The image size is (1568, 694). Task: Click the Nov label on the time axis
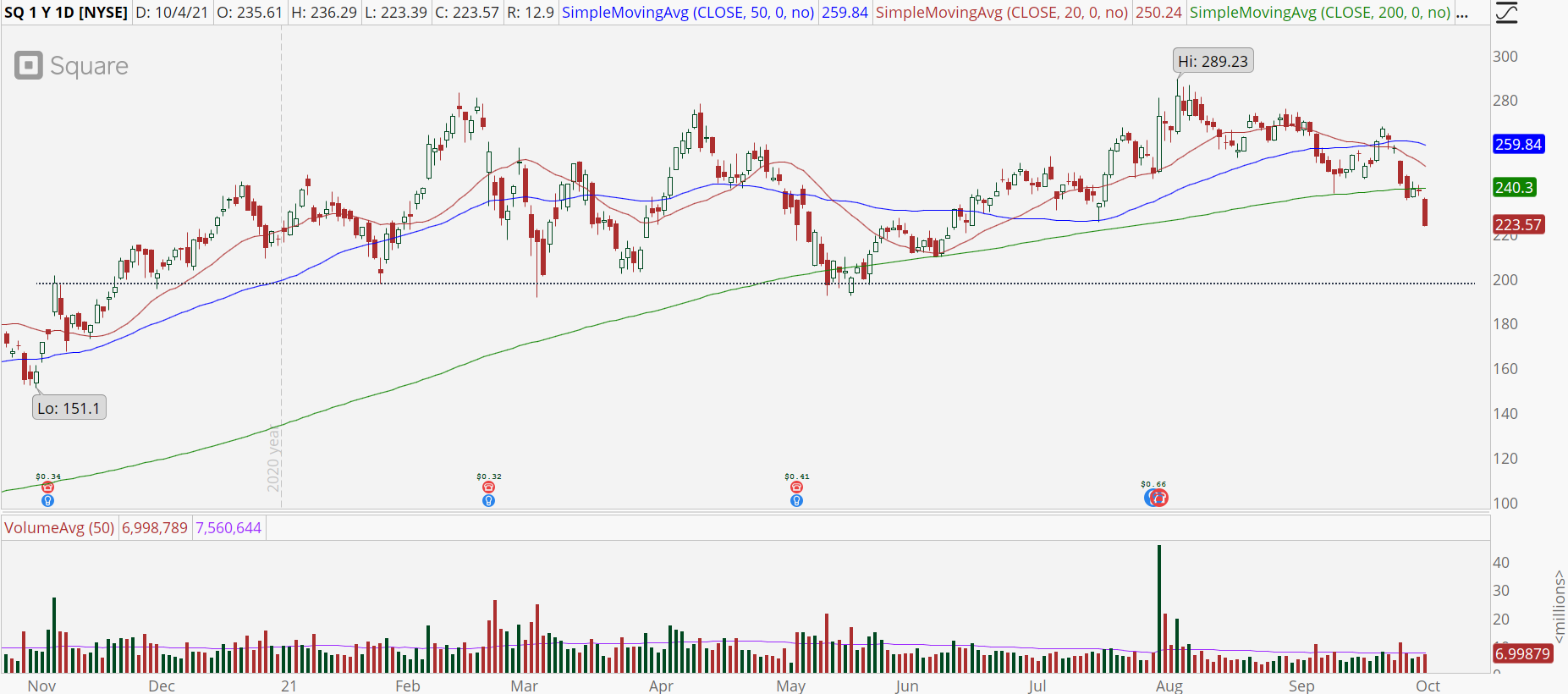(41, 686)
